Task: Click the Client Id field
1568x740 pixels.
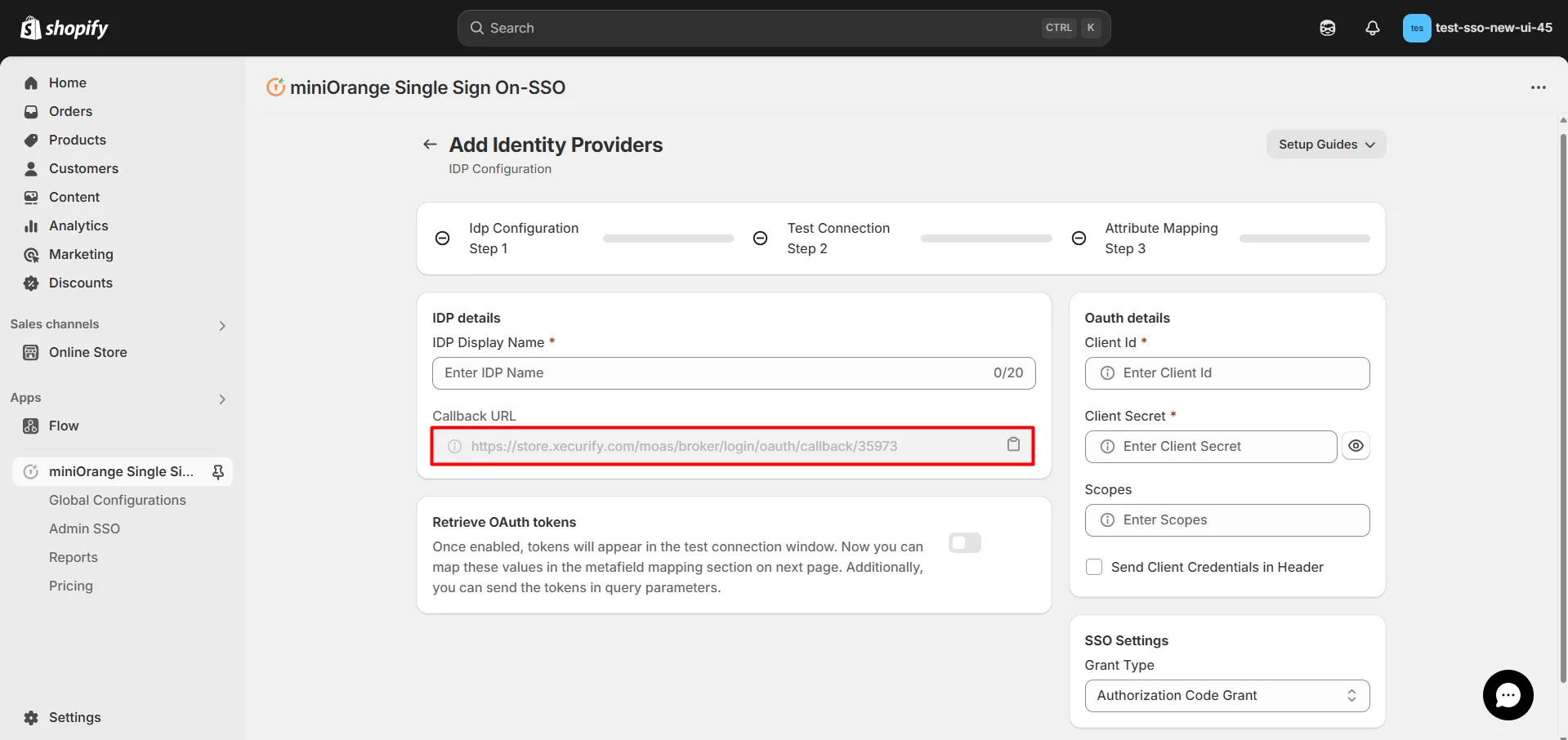Action: click(x=1227, y=373)
